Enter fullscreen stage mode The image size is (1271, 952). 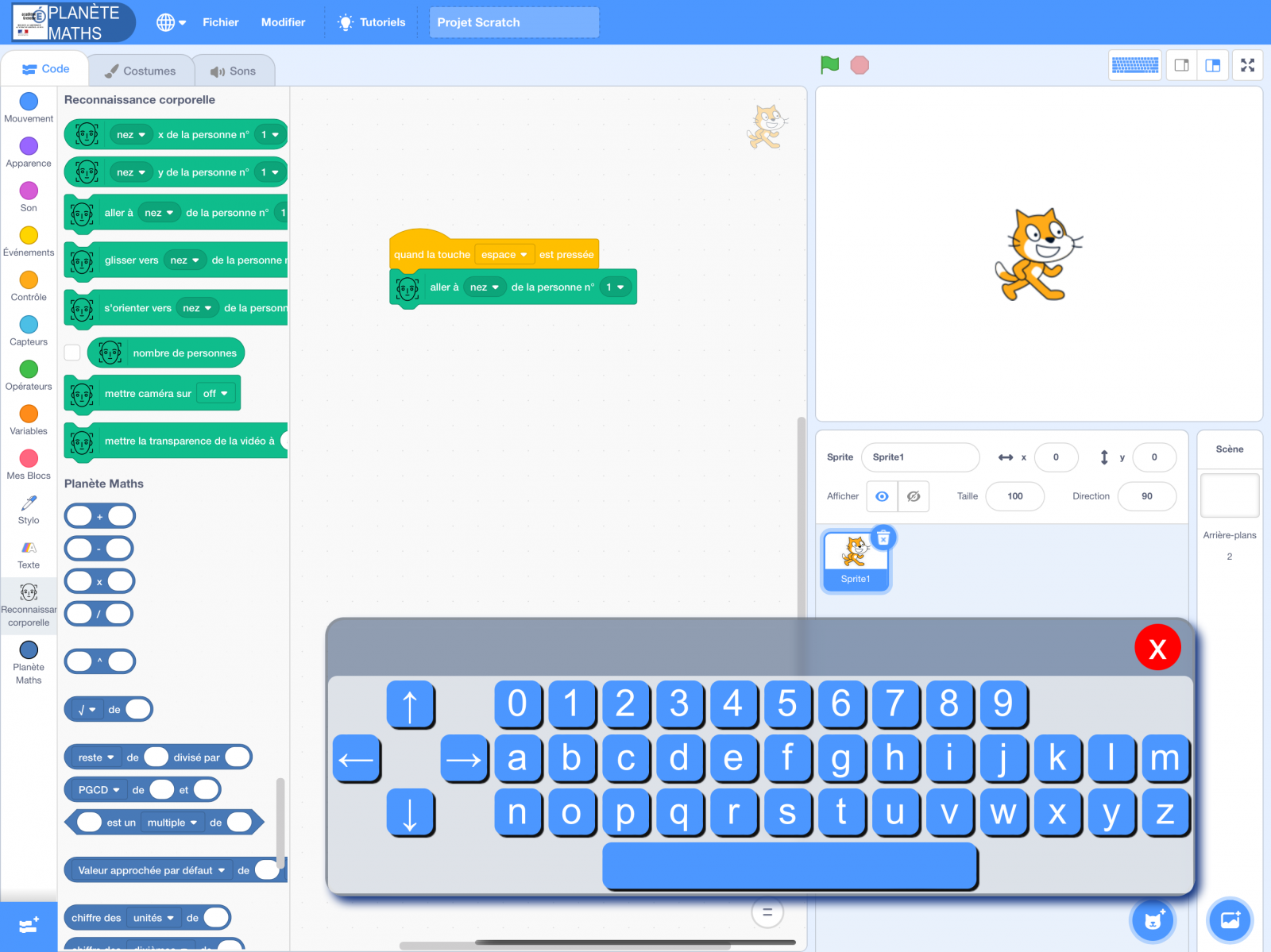(1248, 65)
